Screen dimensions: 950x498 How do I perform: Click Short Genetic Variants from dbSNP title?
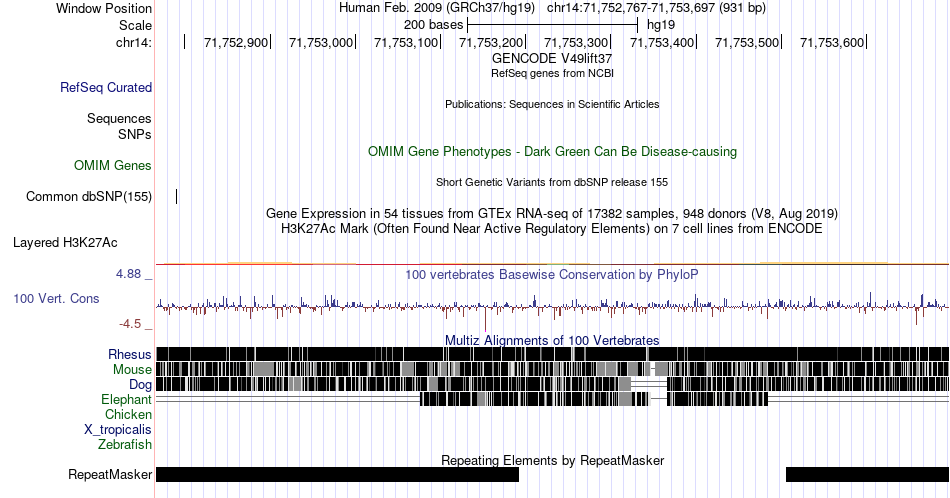click(x=552, y=182)
